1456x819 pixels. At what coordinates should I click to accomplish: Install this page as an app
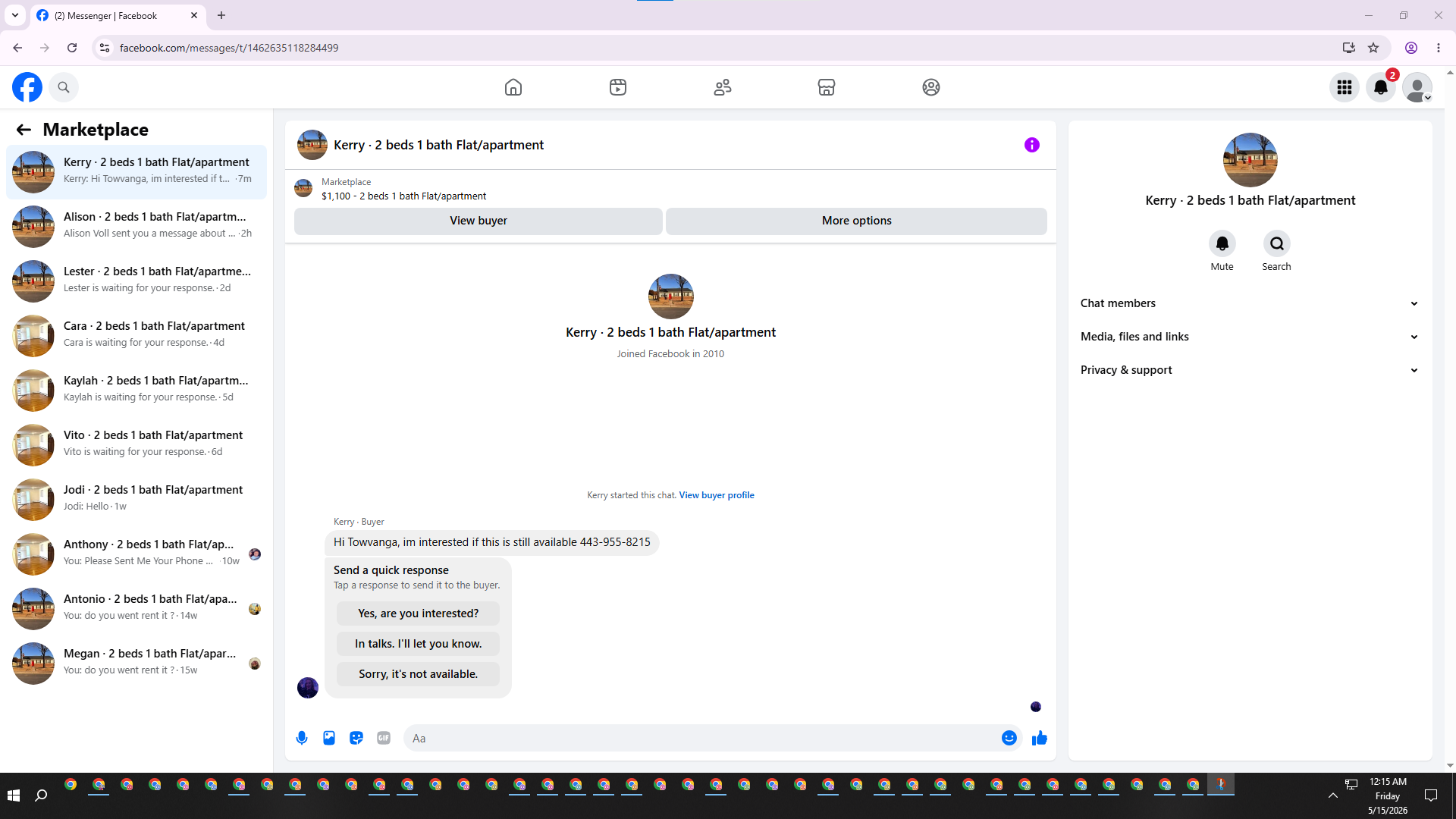1348,48
